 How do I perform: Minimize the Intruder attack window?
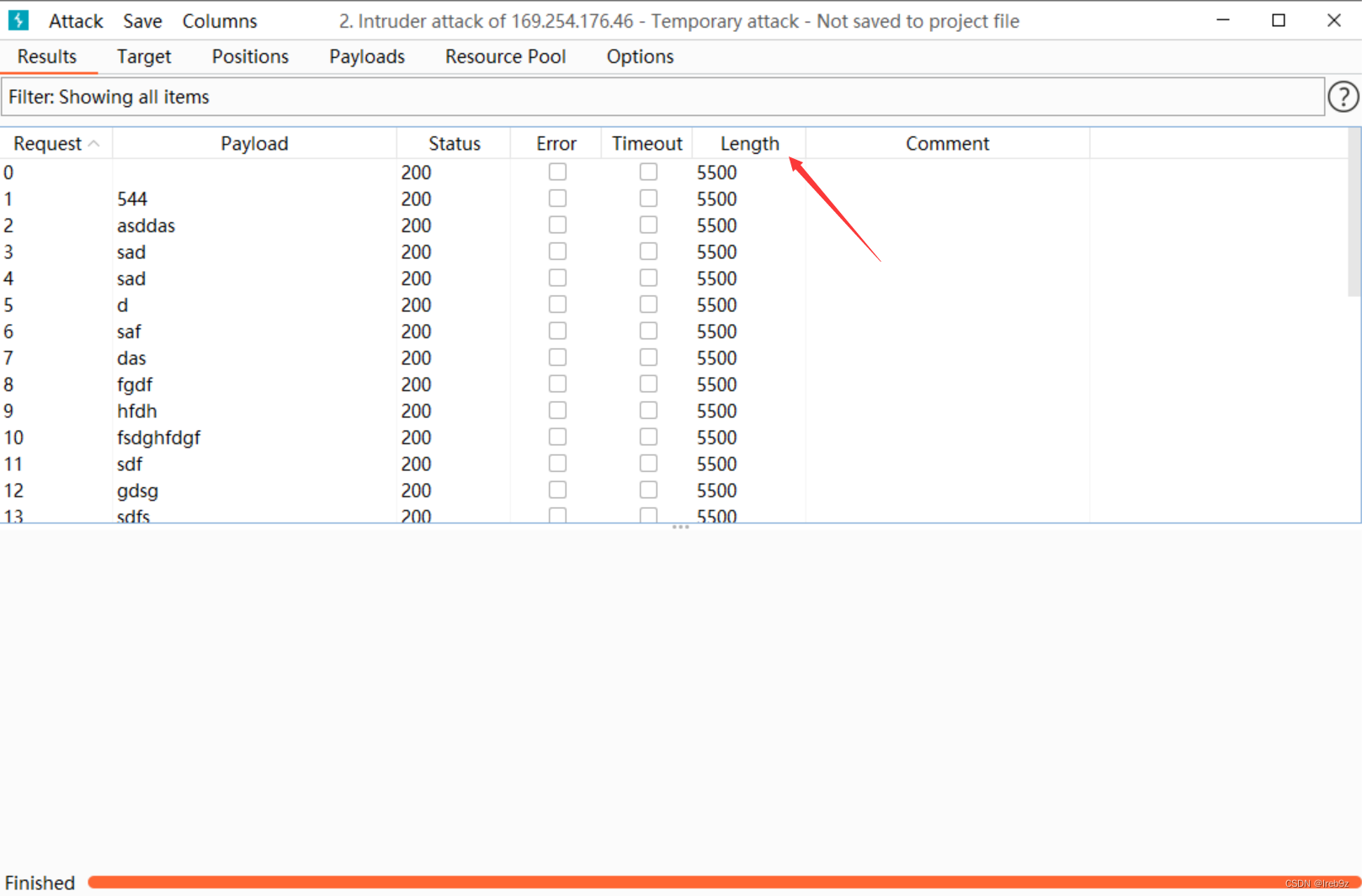[1223, 20]
